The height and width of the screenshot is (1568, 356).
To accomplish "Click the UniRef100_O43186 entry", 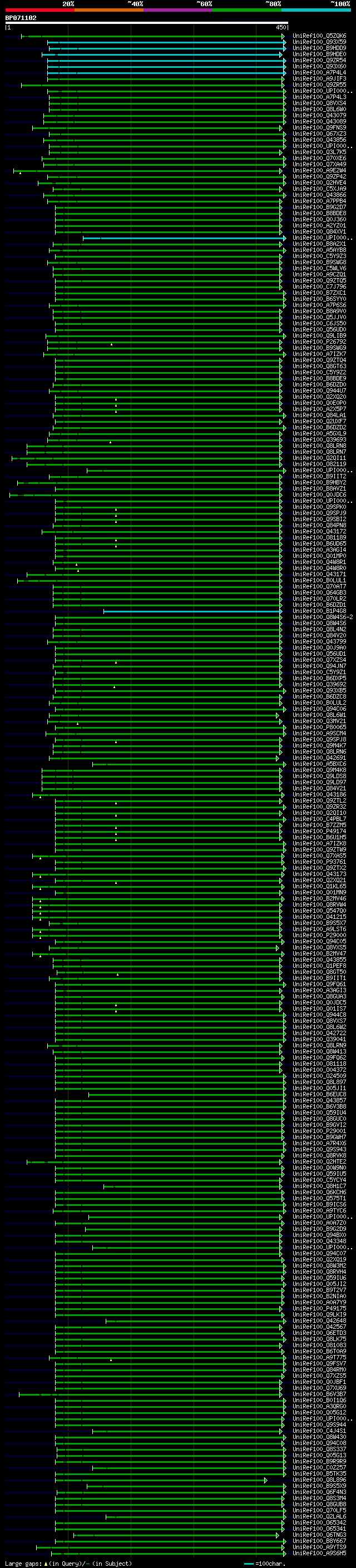I will coord(319,794).
